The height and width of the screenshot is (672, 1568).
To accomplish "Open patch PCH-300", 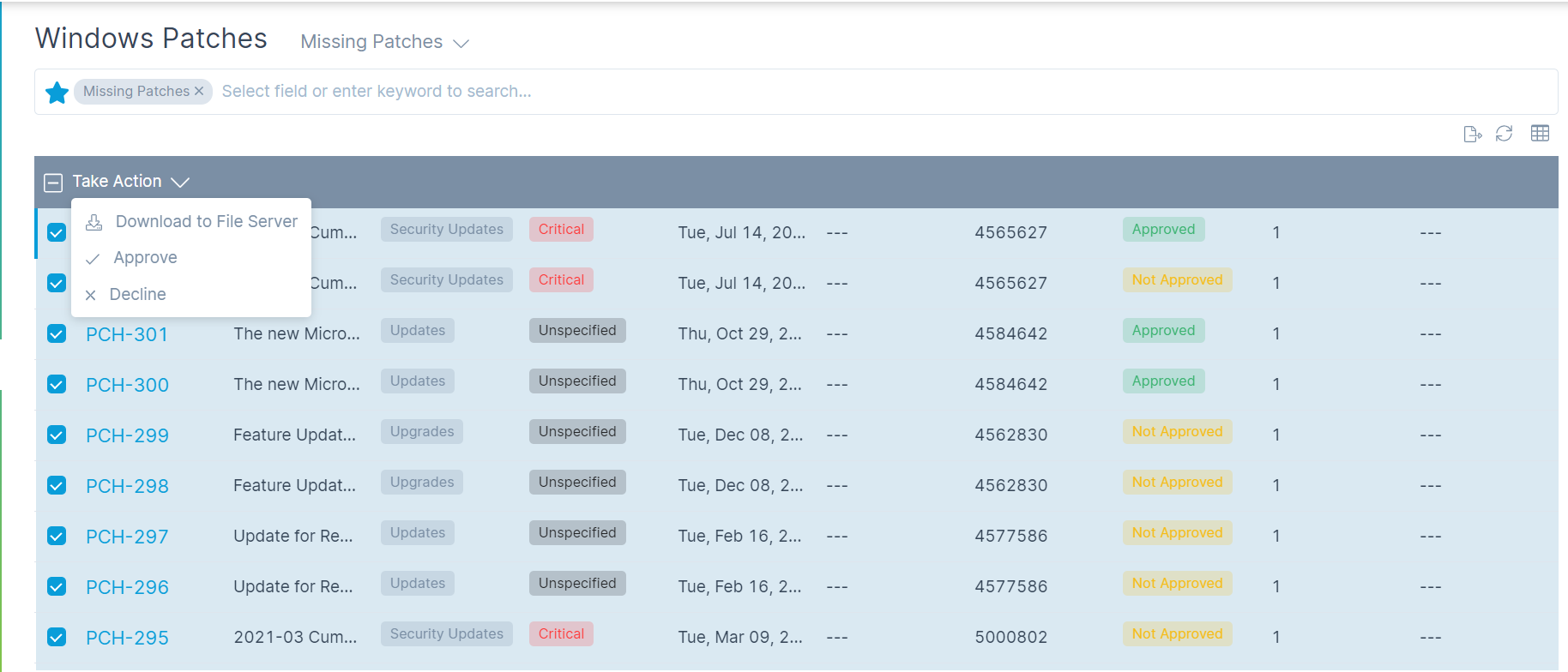I will pos(127,385).
